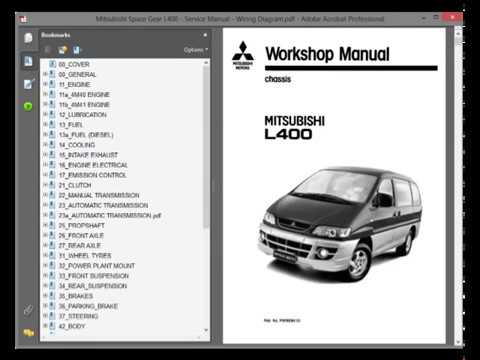The height and width of the screenshot is (360, 480).
Task: Expand the 42_BODY bookmark node
Action: click(45, 326)
